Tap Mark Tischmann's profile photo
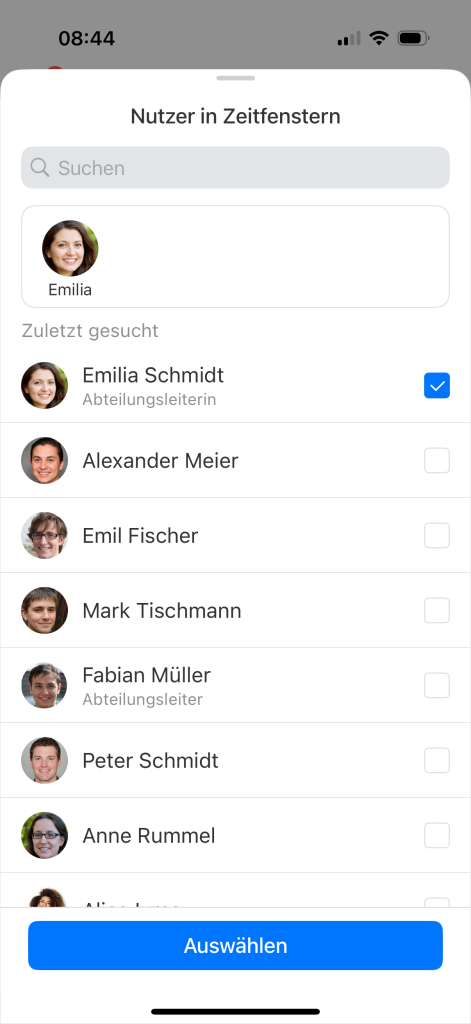 44,611
